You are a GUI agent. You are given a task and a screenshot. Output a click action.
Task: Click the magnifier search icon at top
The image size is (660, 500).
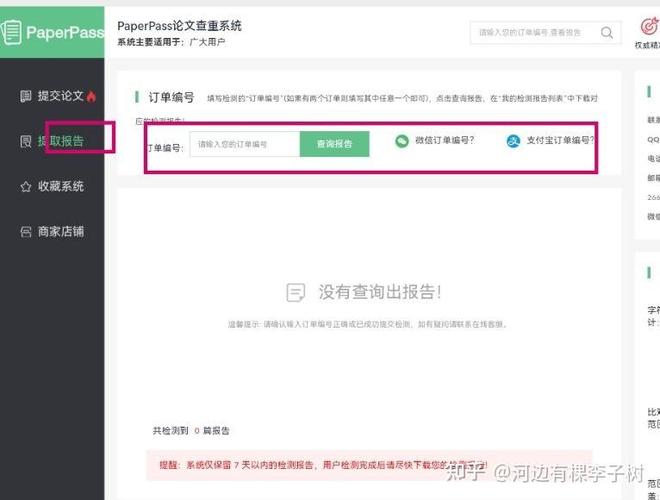coord(607,32)
